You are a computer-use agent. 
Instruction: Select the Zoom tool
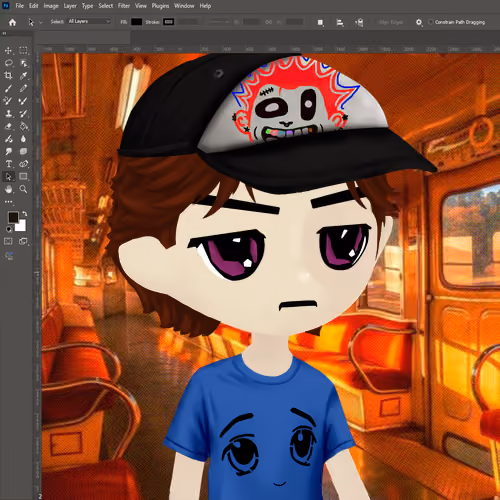[23, 189]
